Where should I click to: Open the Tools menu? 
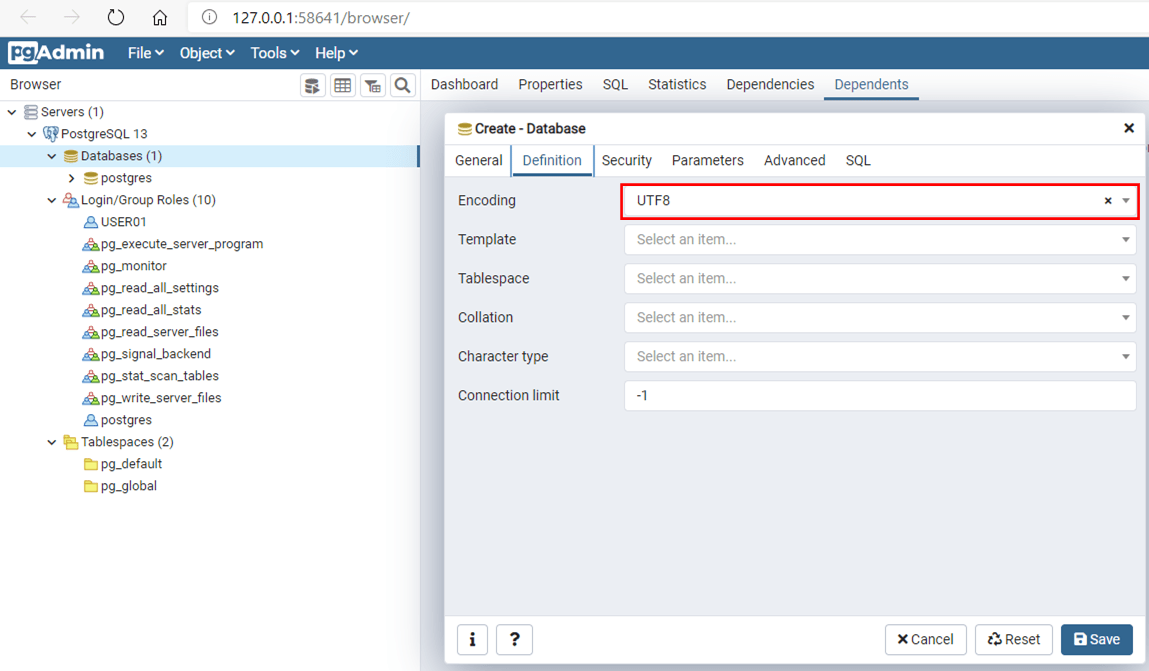coord(275,53)
